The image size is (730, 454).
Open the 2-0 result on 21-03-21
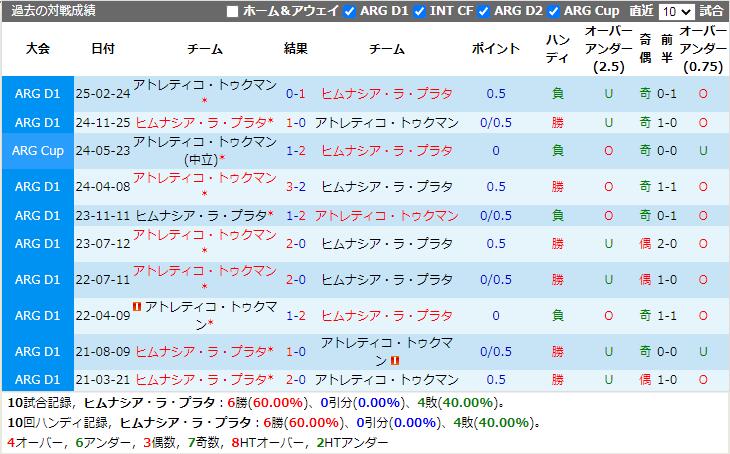296,379
